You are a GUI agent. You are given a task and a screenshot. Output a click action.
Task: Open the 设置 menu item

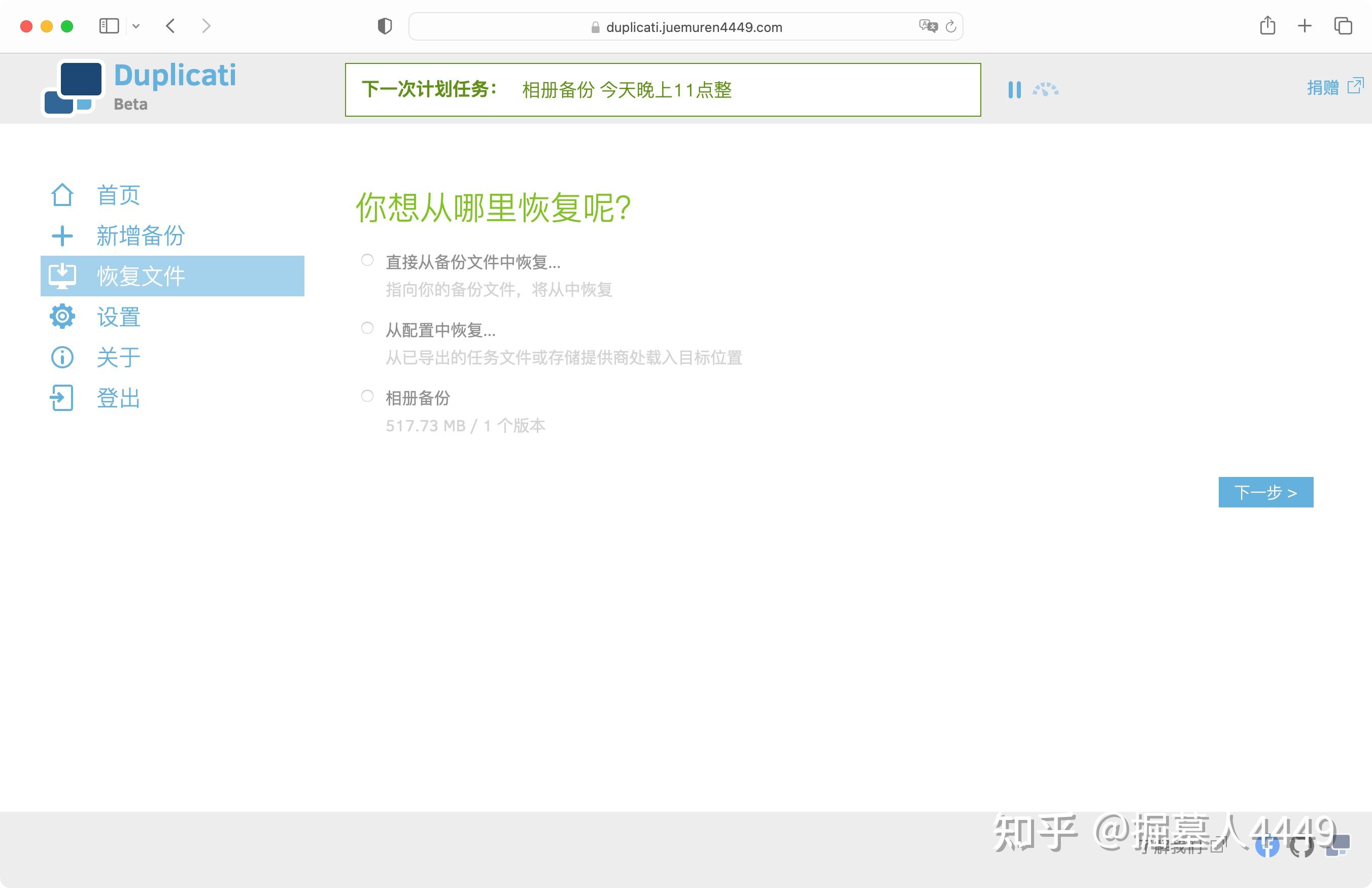(118, 317)
